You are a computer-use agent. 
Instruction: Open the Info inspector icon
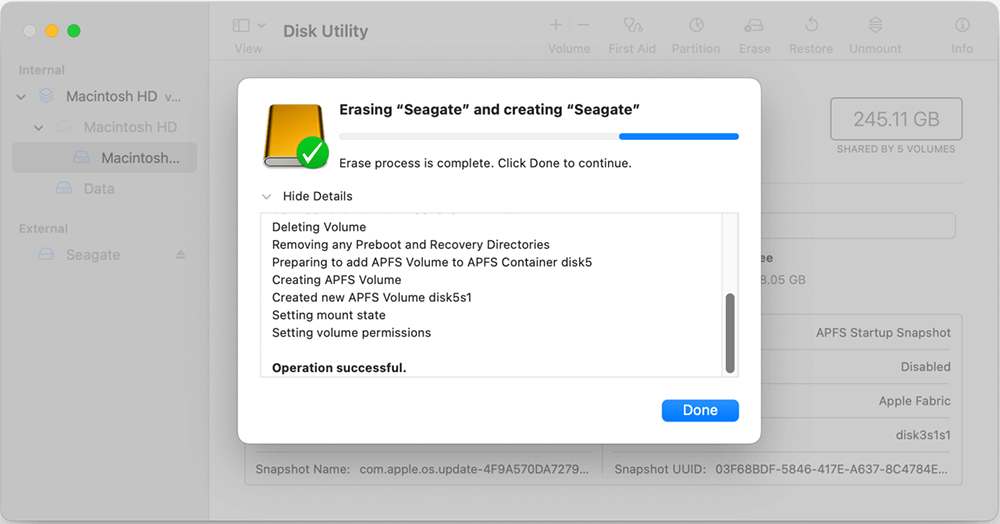(x=962, y=26)
